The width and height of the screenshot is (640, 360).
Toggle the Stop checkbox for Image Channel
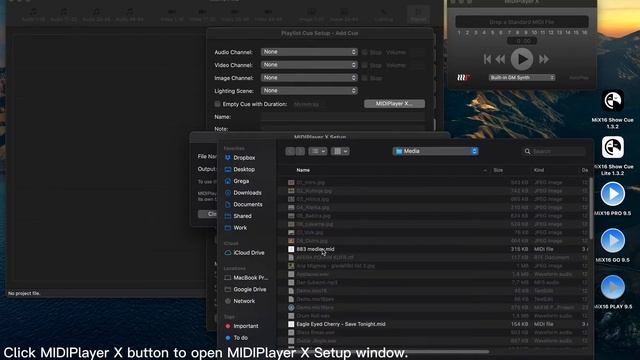point(365,78)
